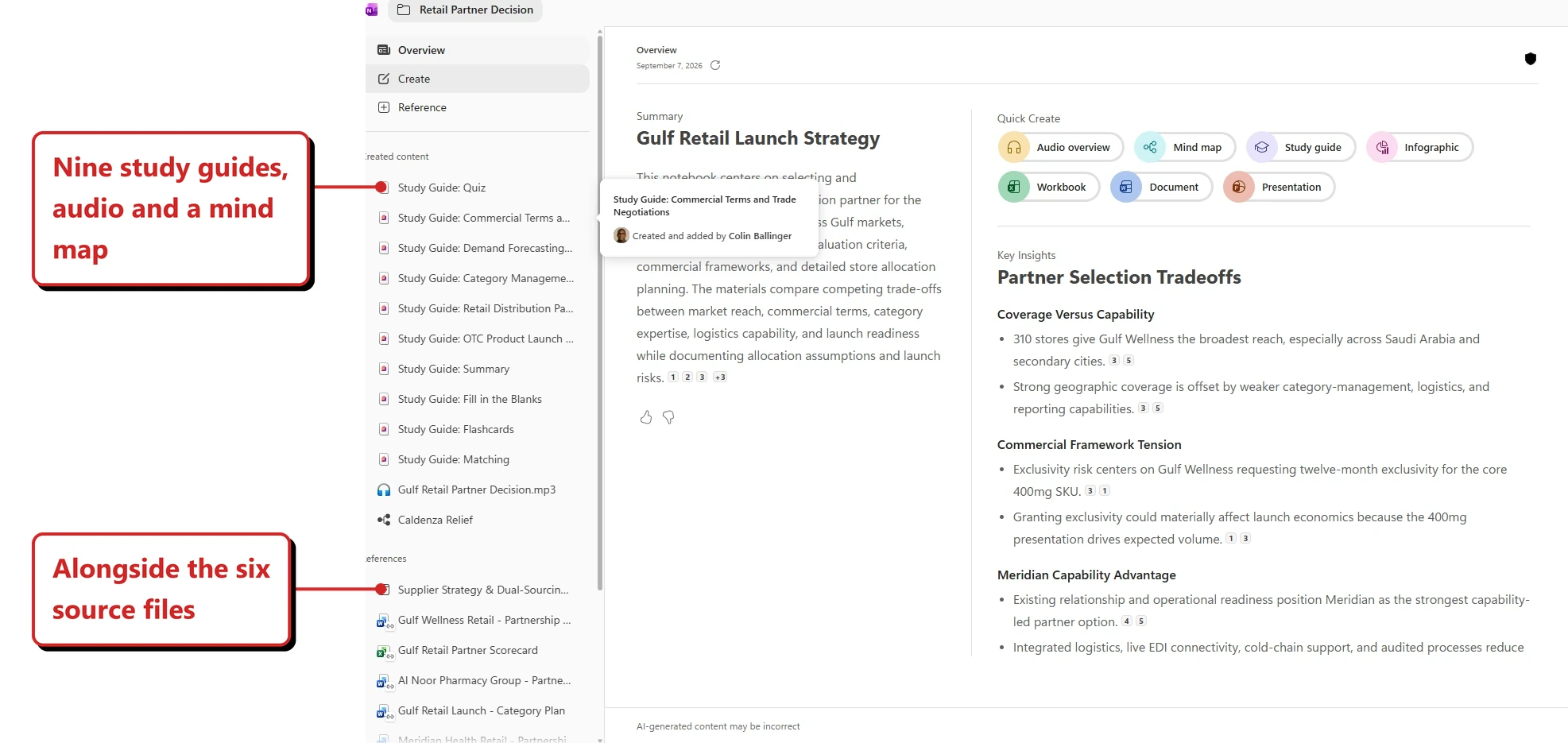
Task: Open the Overview section
Action: click(477, 50)
